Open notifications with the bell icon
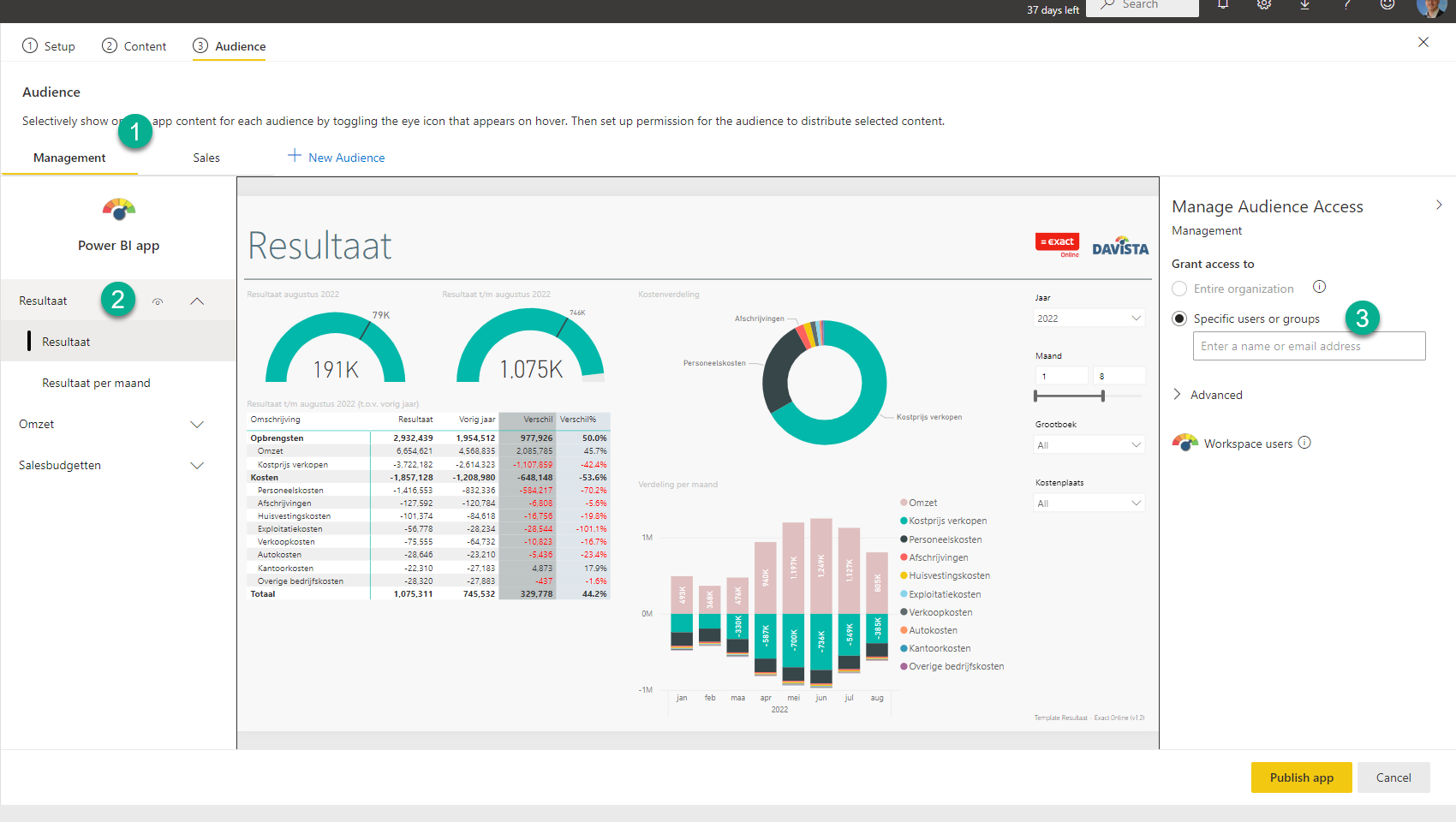Viewport: 1456px width, 822px height. [1223, 5]
